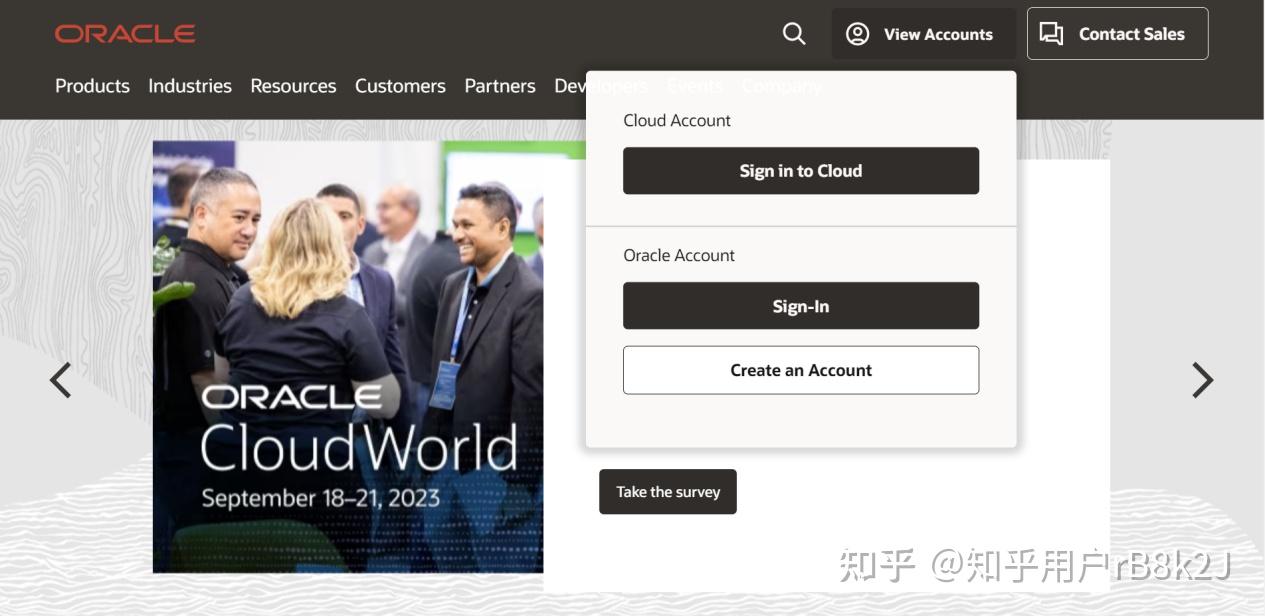Click the Contact Sales button
Viewport: 1265px width, 616px height.
pos(1117,34)
